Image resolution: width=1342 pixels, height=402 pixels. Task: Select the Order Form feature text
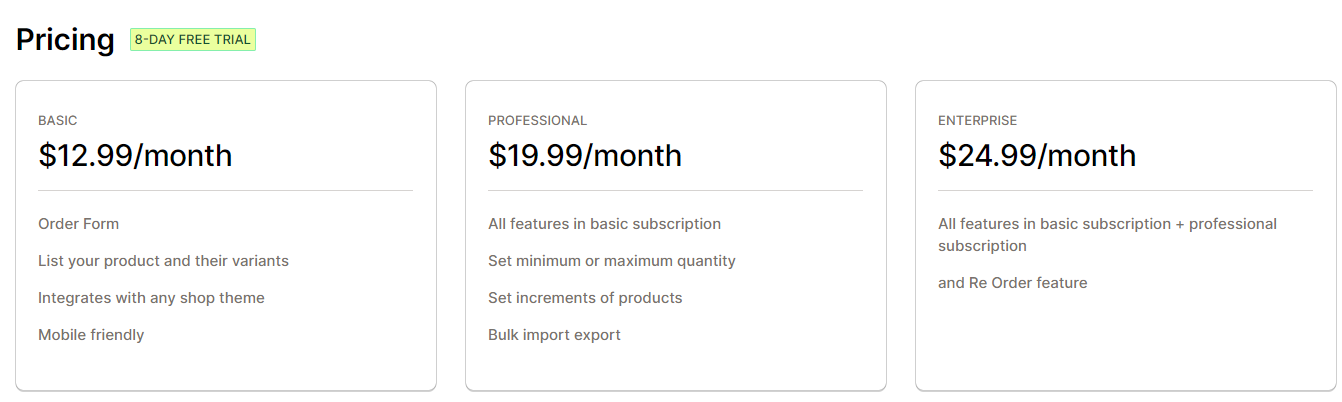[78, 224]
